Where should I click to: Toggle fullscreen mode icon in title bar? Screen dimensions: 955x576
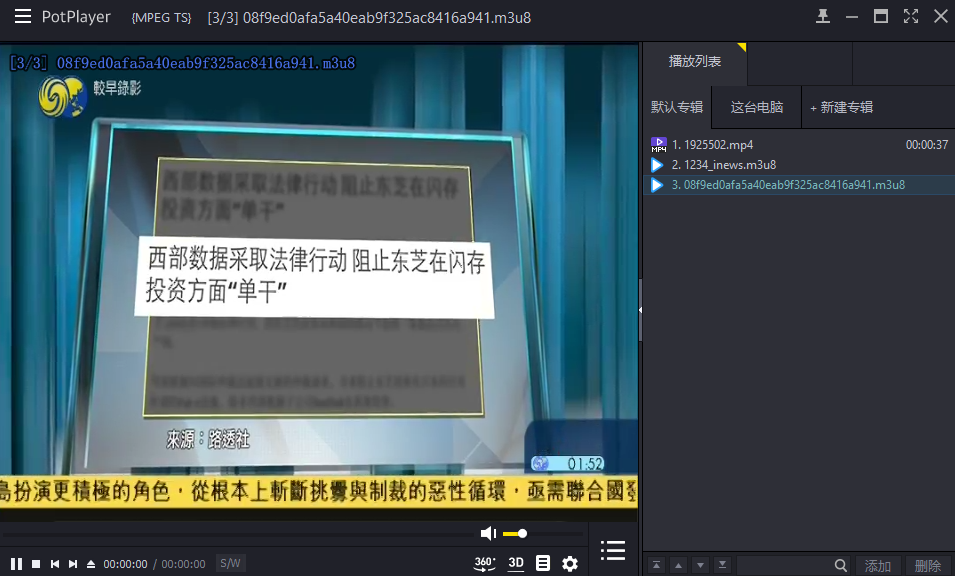[911, 16]
